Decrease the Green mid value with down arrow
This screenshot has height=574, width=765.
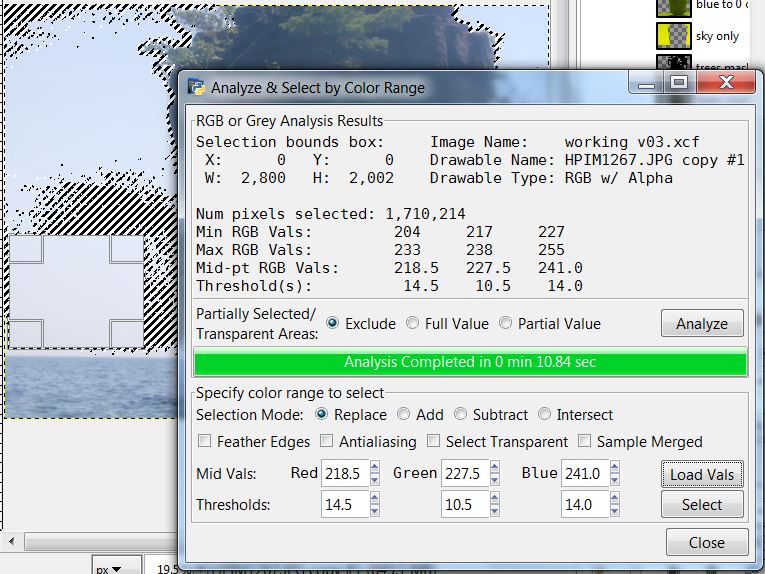[495, 480]
